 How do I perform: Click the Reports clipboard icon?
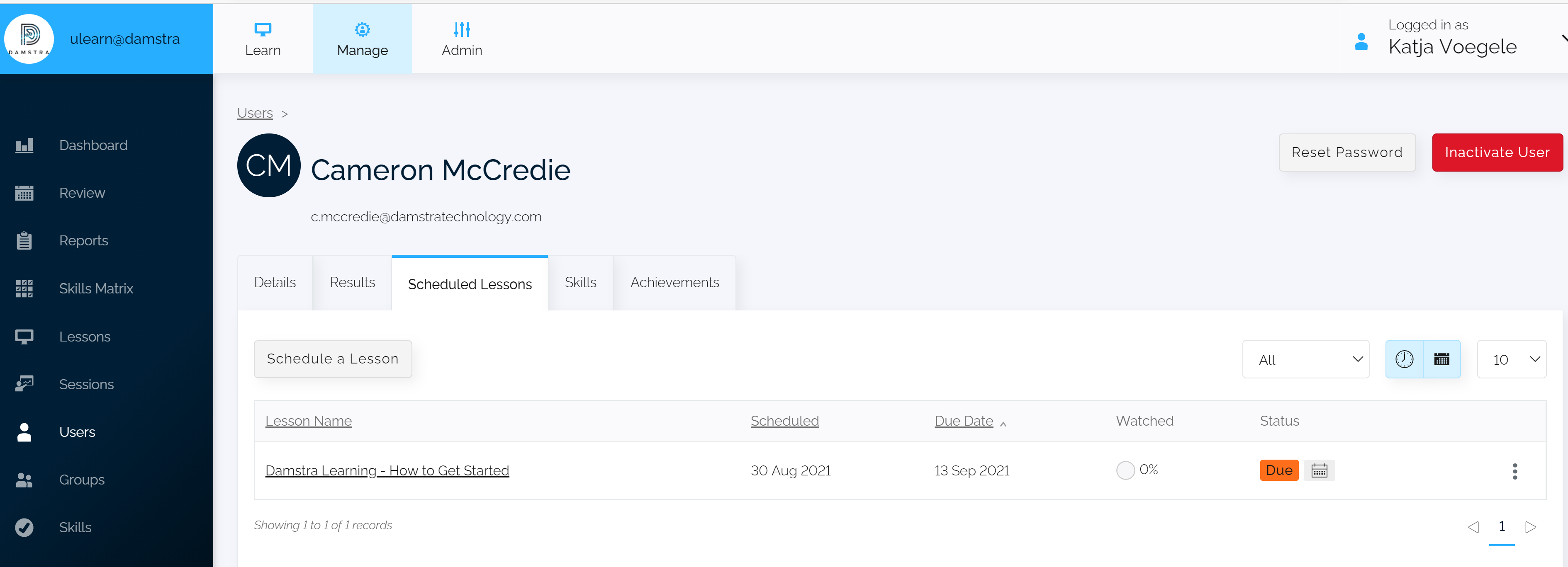click(24, 241)
